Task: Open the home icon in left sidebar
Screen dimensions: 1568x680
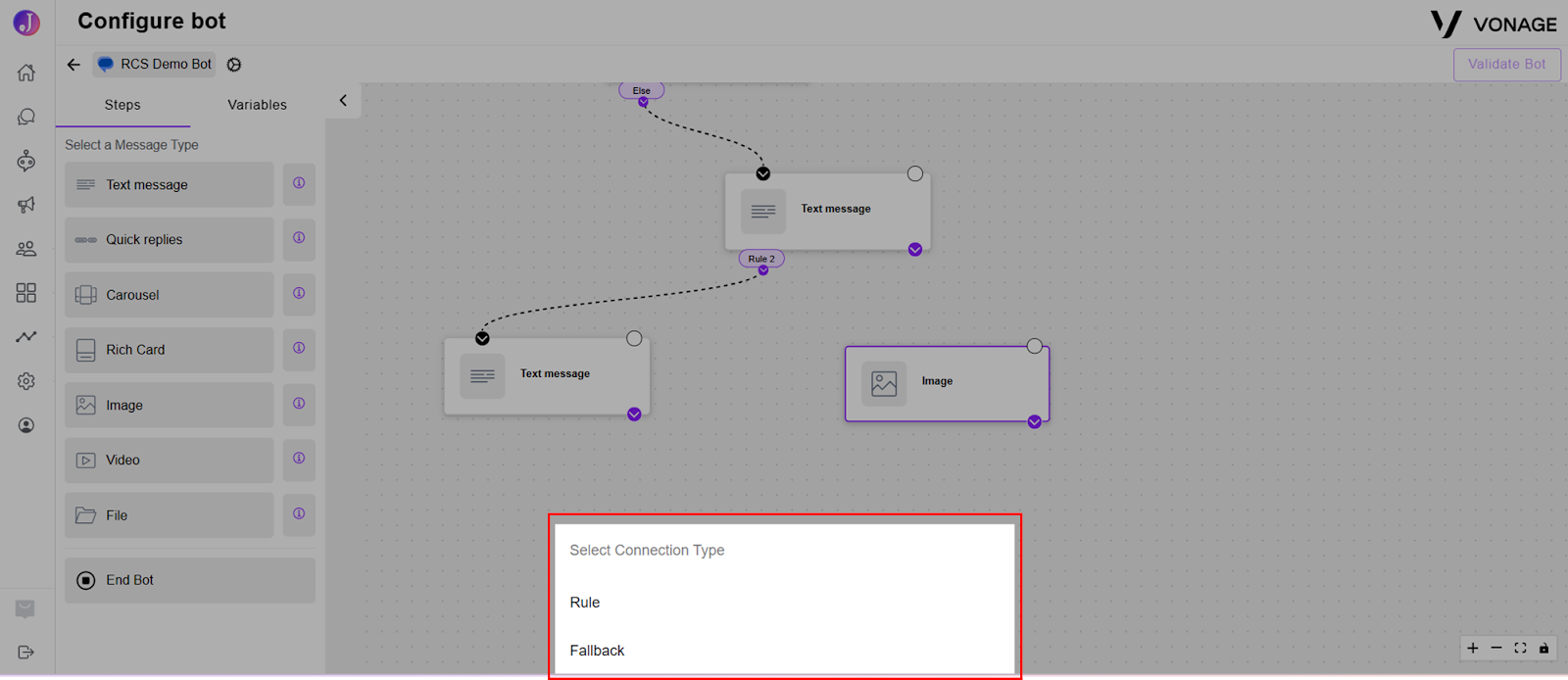Action: (x=26, y=73)
